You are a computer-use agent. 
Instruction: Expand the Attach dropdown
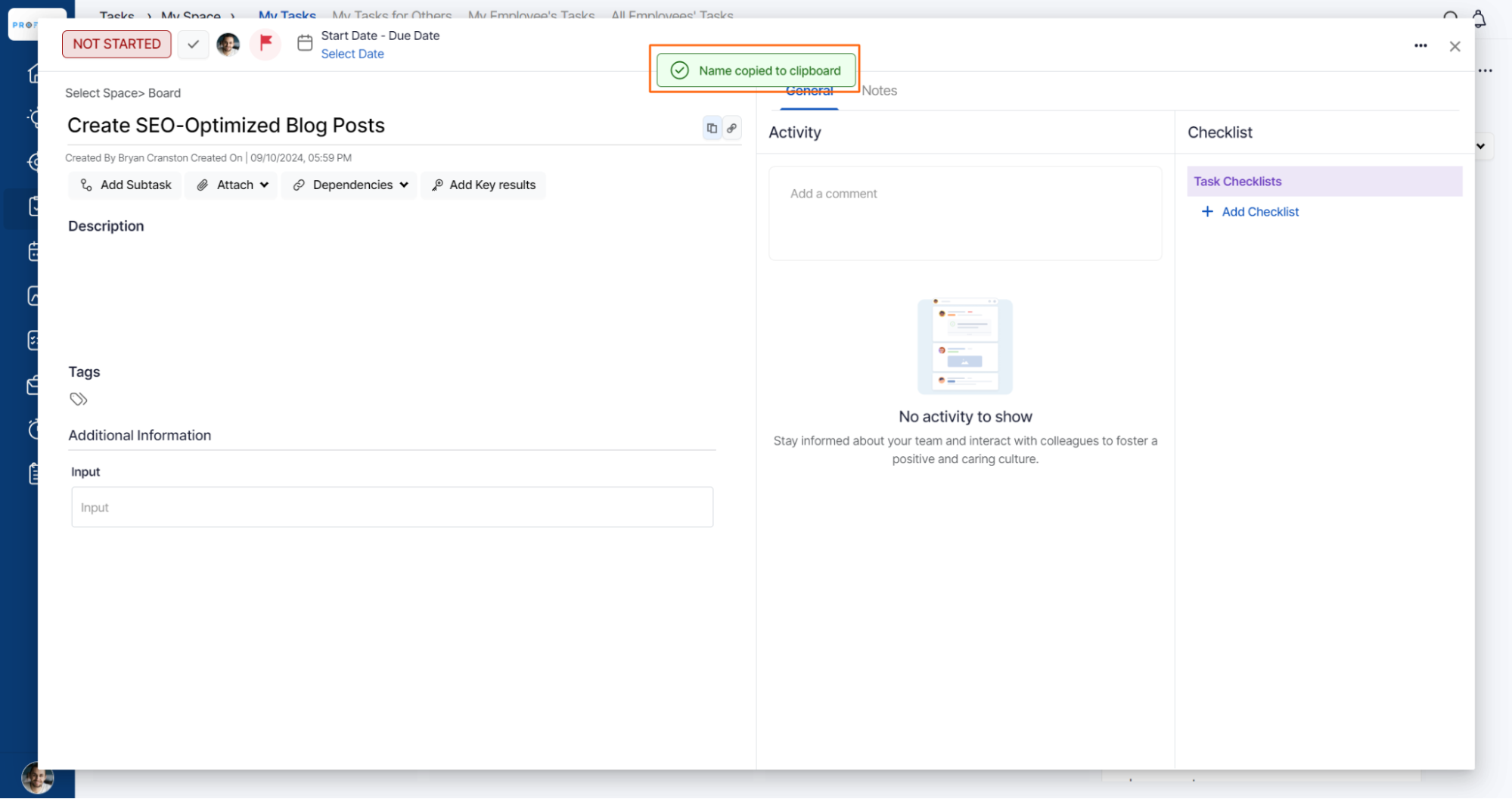pos(232,185)
